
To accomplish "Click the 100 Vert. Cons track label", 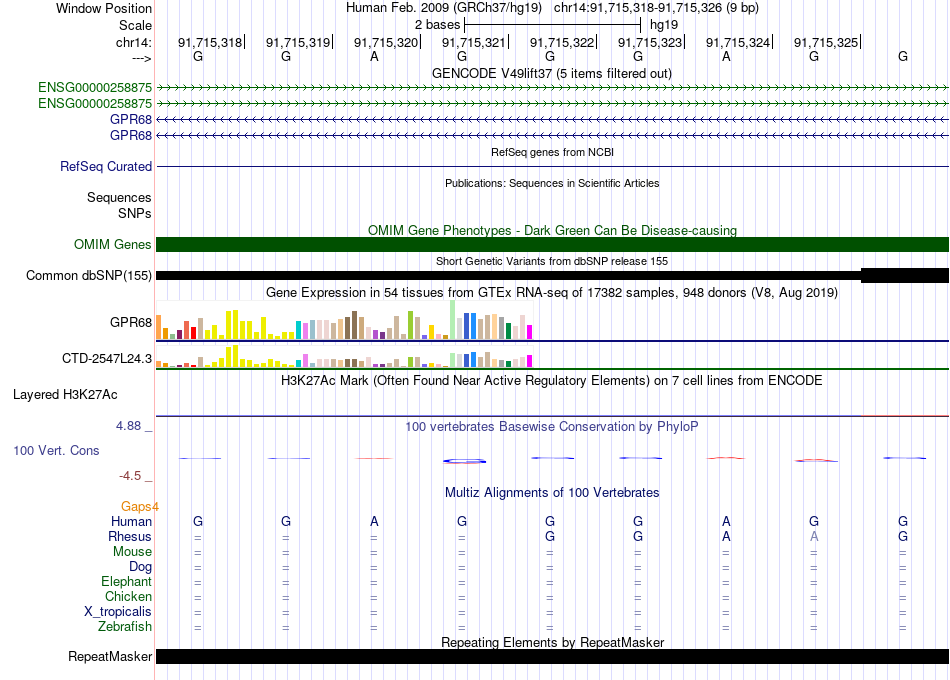I will tap(56, 450).
